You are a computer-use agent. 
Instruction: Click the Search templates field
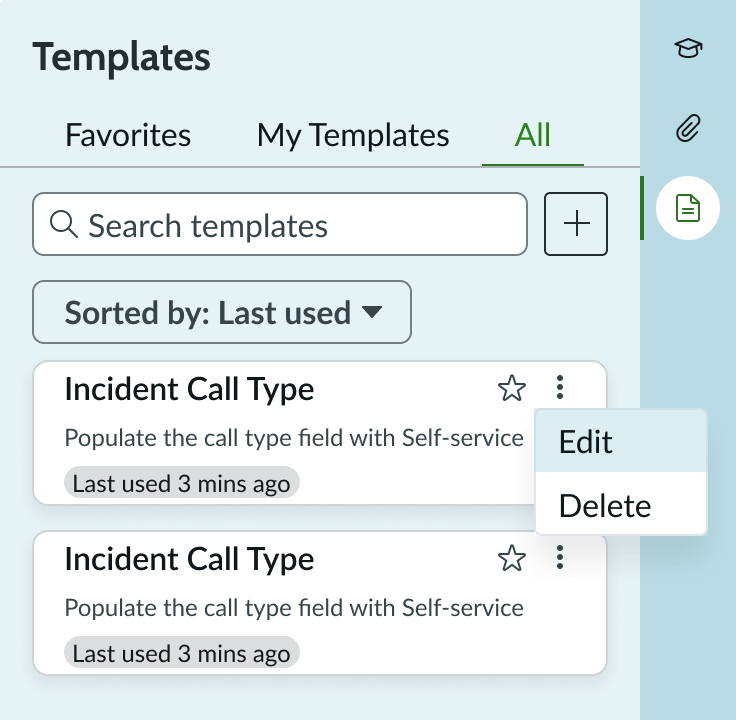click(x=280, y=224)
